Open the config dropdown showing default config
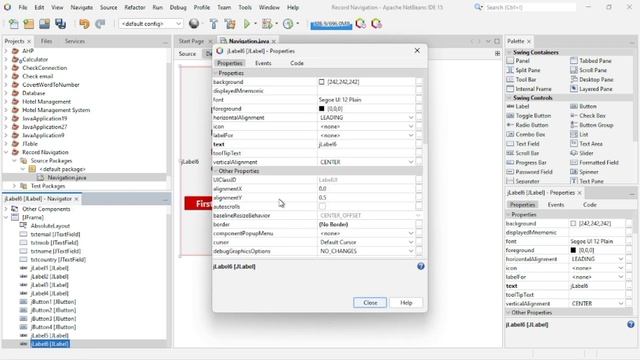This screenshot has height=360, width=640. click(x=151, y=24)
